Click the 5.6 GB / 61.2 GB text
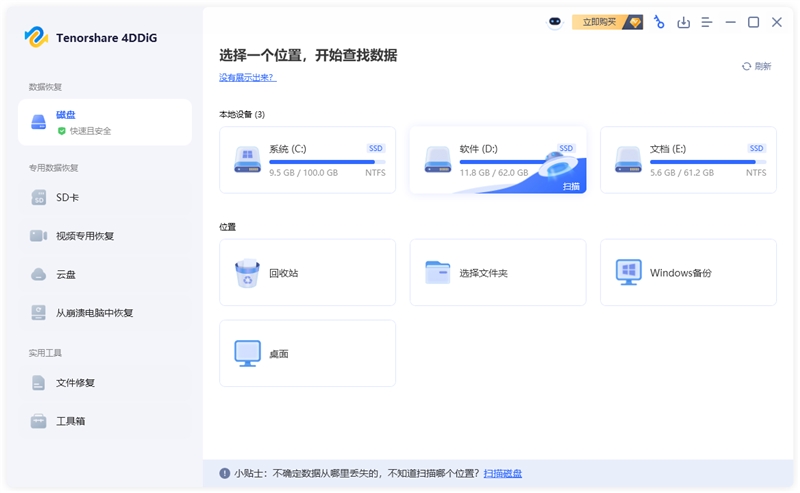The image size is (800, 493). point(682,173)
